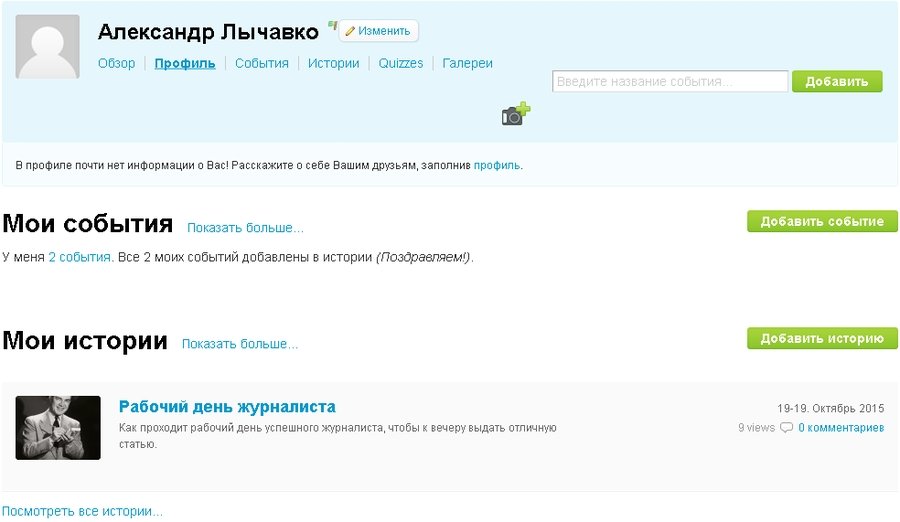Image resolution: width=900 pixels, height=522 pixels.
Task: Click the date 19-19. Октябрь 2015
Action: point(831,408)
